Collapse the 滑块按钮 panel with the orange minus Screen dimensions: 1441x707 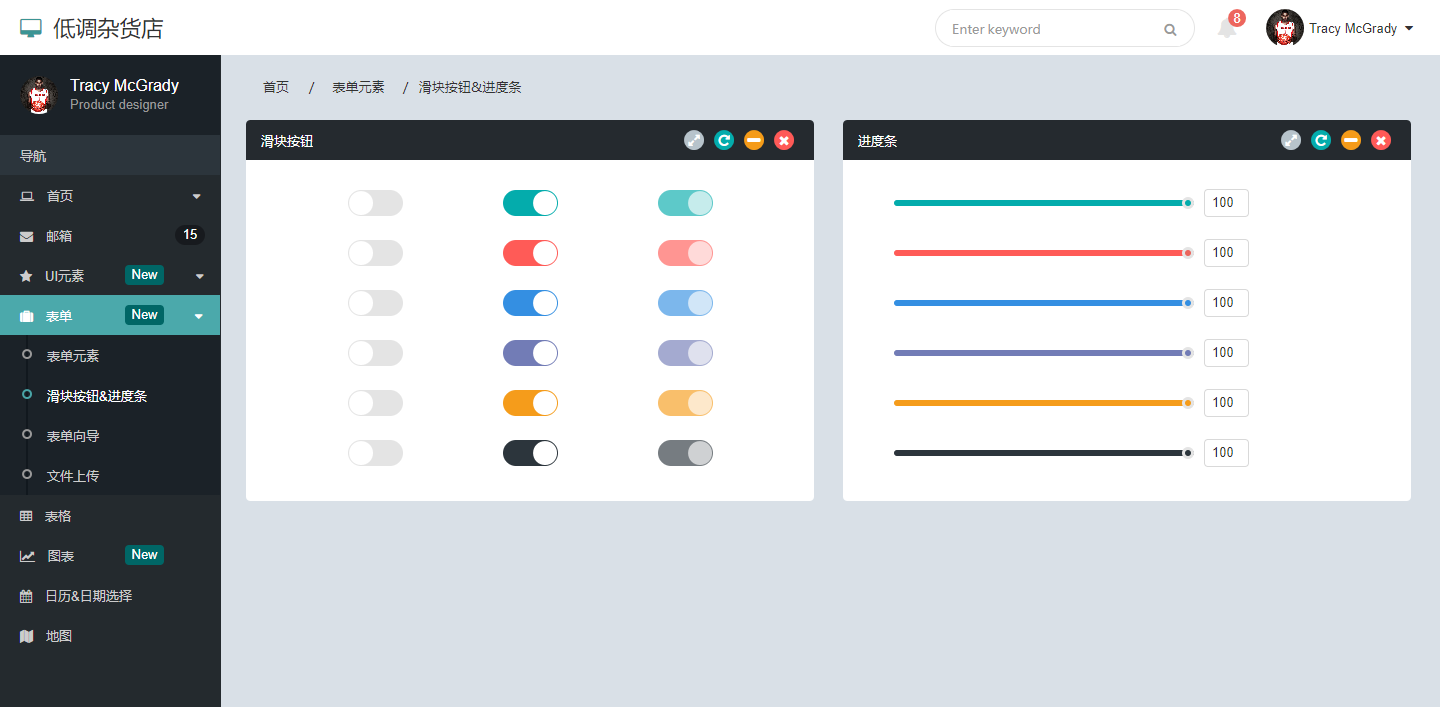[x=754, y=140]
